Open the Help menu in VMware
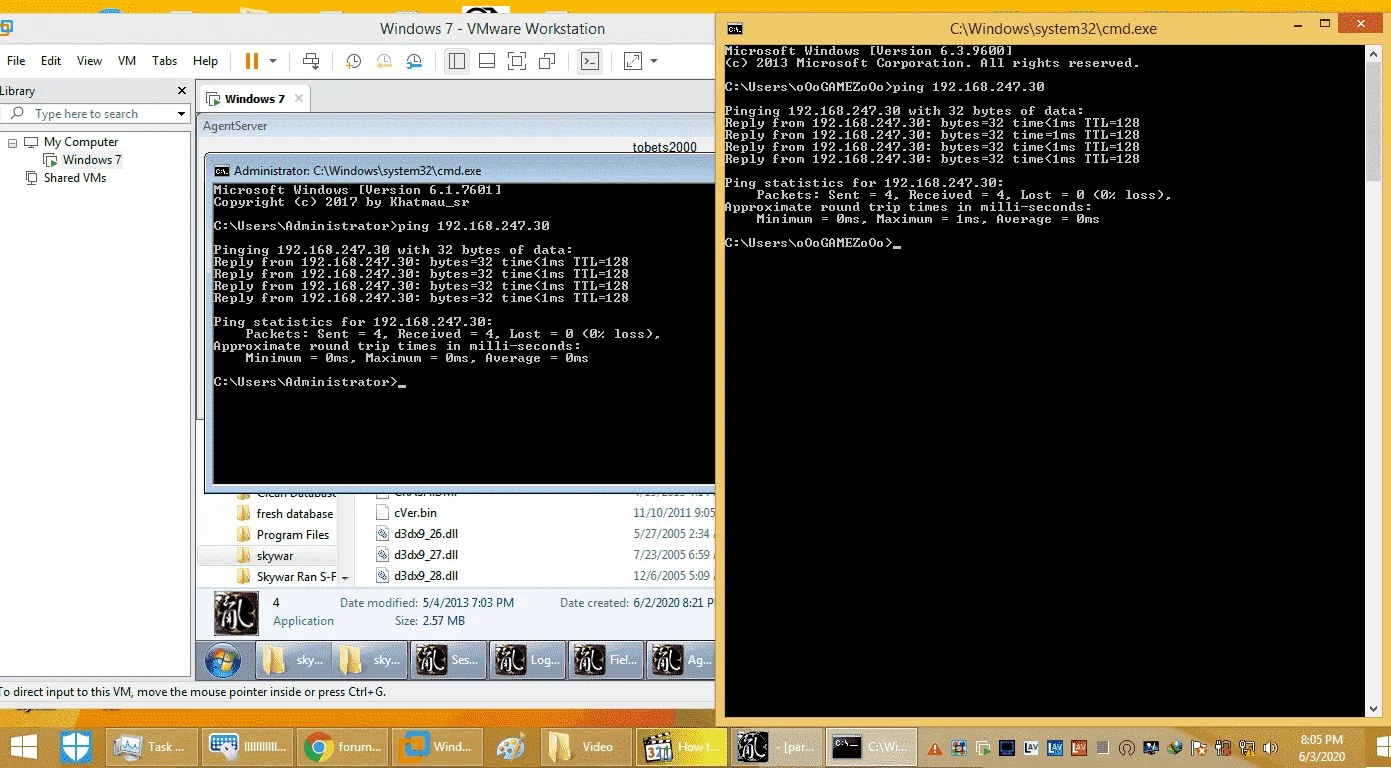 tap(205, 61)
